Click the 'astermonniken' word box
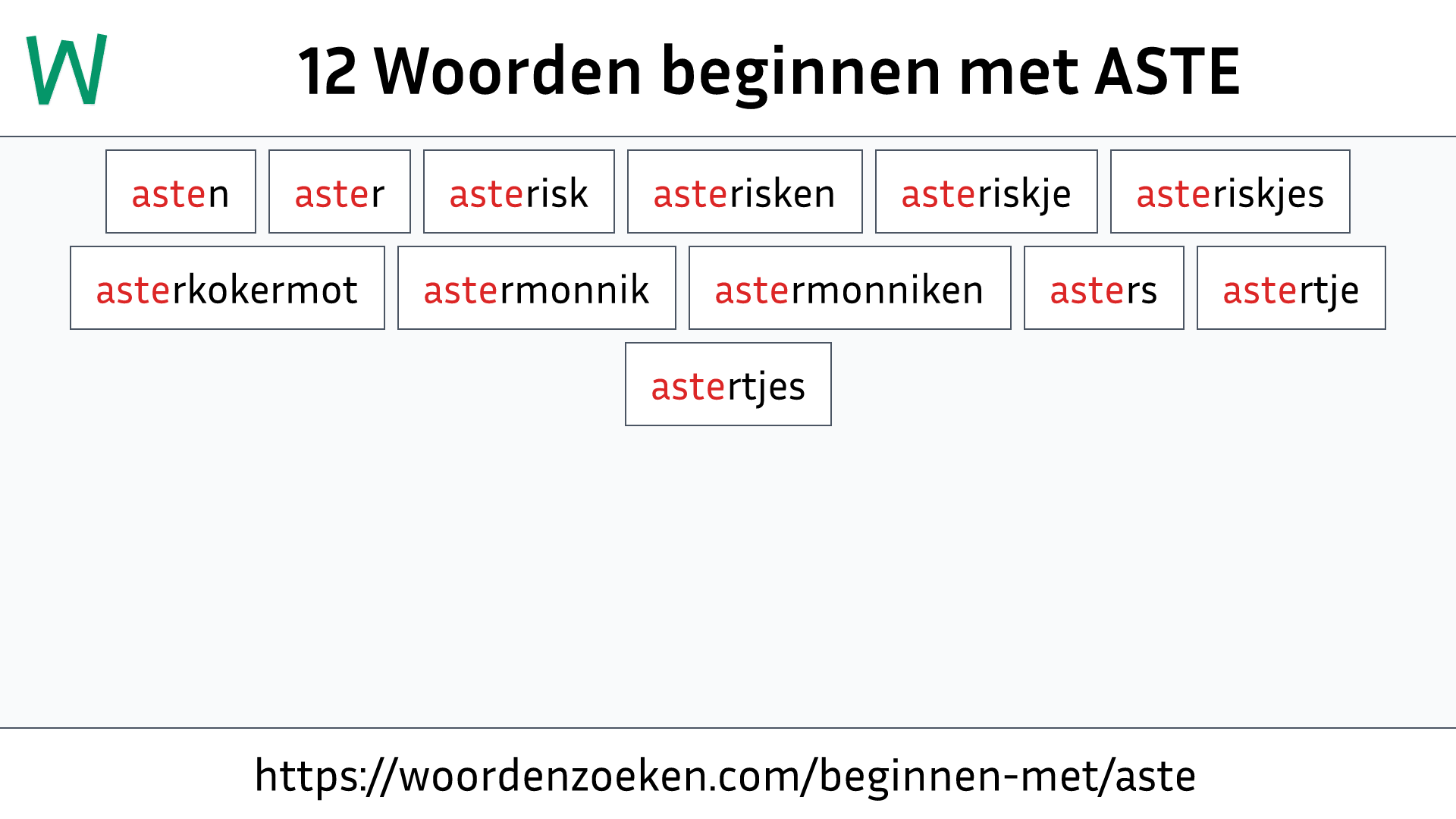The image size is (1456, 819). [848, 288]
